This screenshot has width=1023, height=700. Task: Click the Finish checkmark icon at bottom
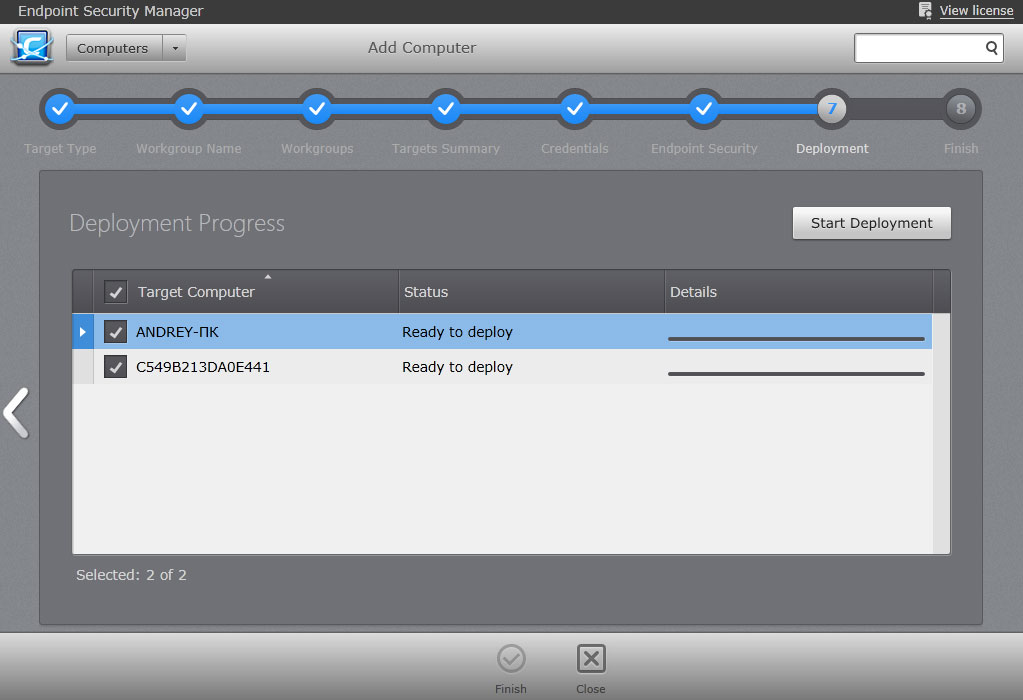click(x=511, y=659)
